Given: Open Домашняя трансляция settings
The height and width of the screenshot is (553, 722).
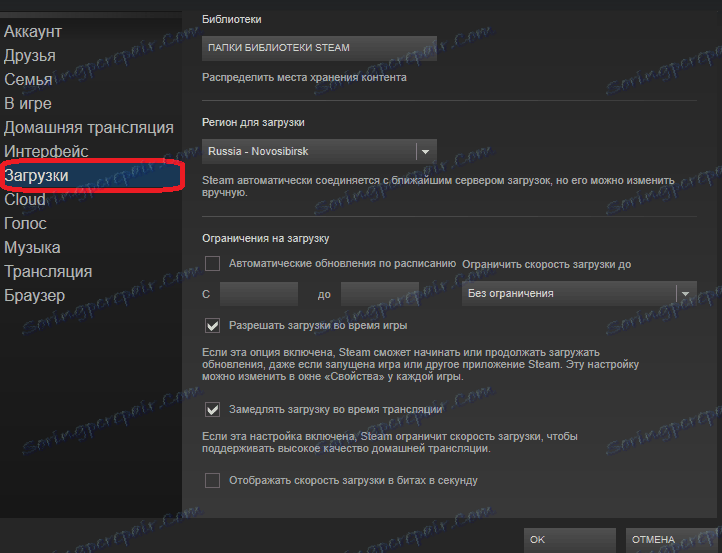Looking at the screenshot, I should tap(89, 128).
